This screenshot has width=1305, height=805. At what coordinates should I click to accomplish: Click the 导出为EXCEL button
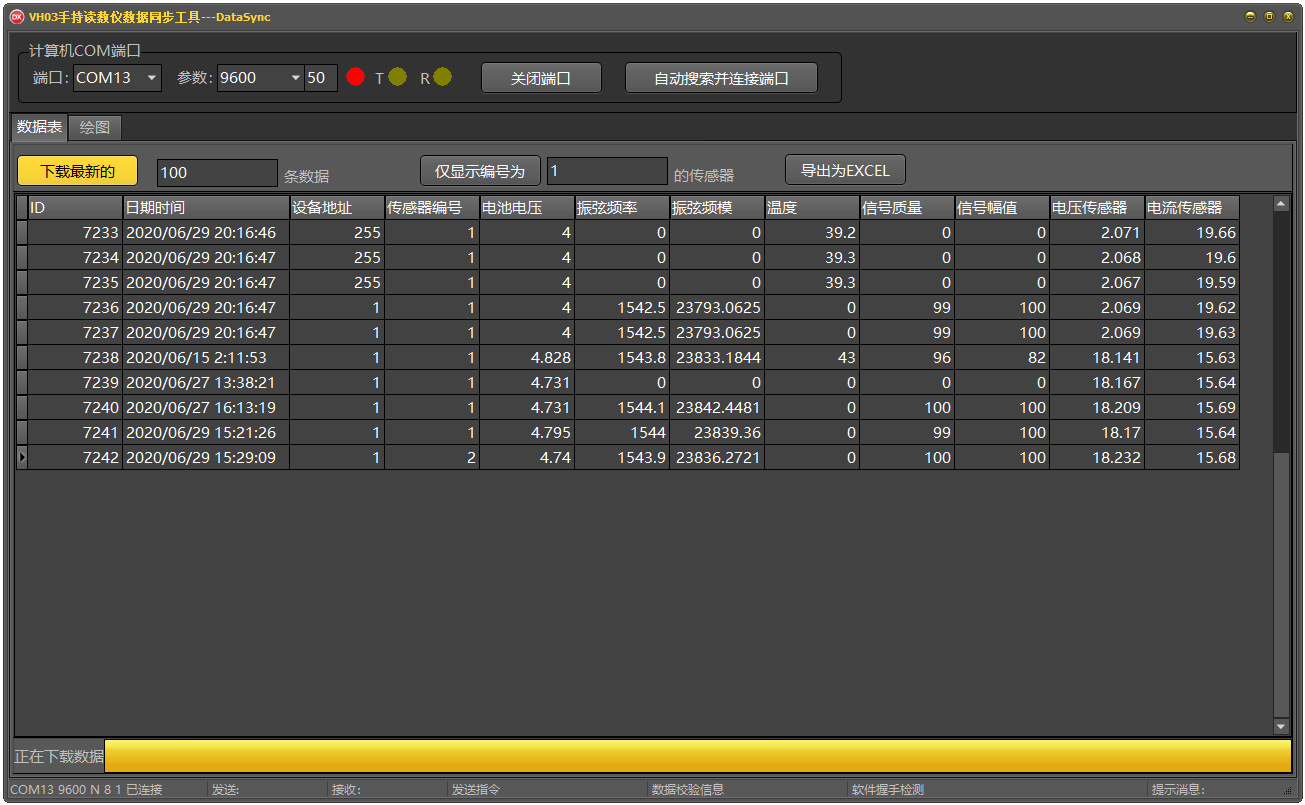(x=845, y=170)
